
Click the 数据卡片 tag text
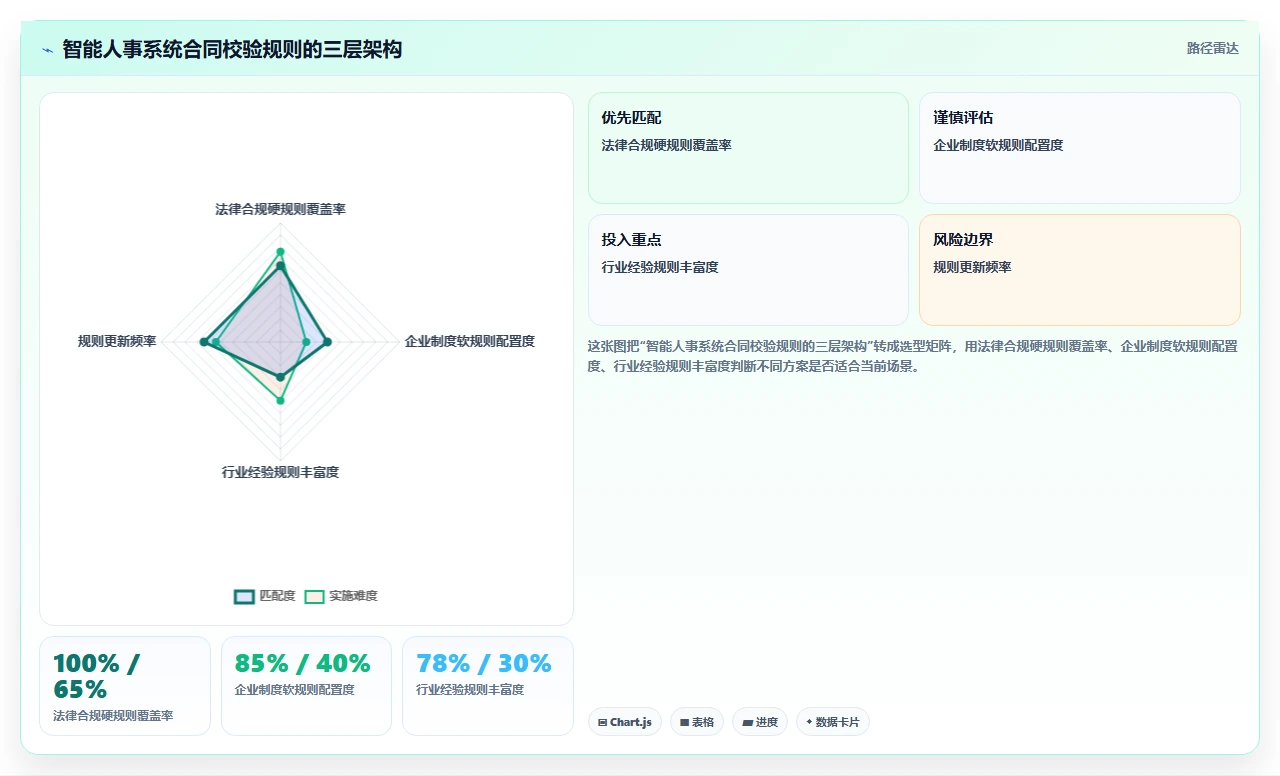pos(837,722)
